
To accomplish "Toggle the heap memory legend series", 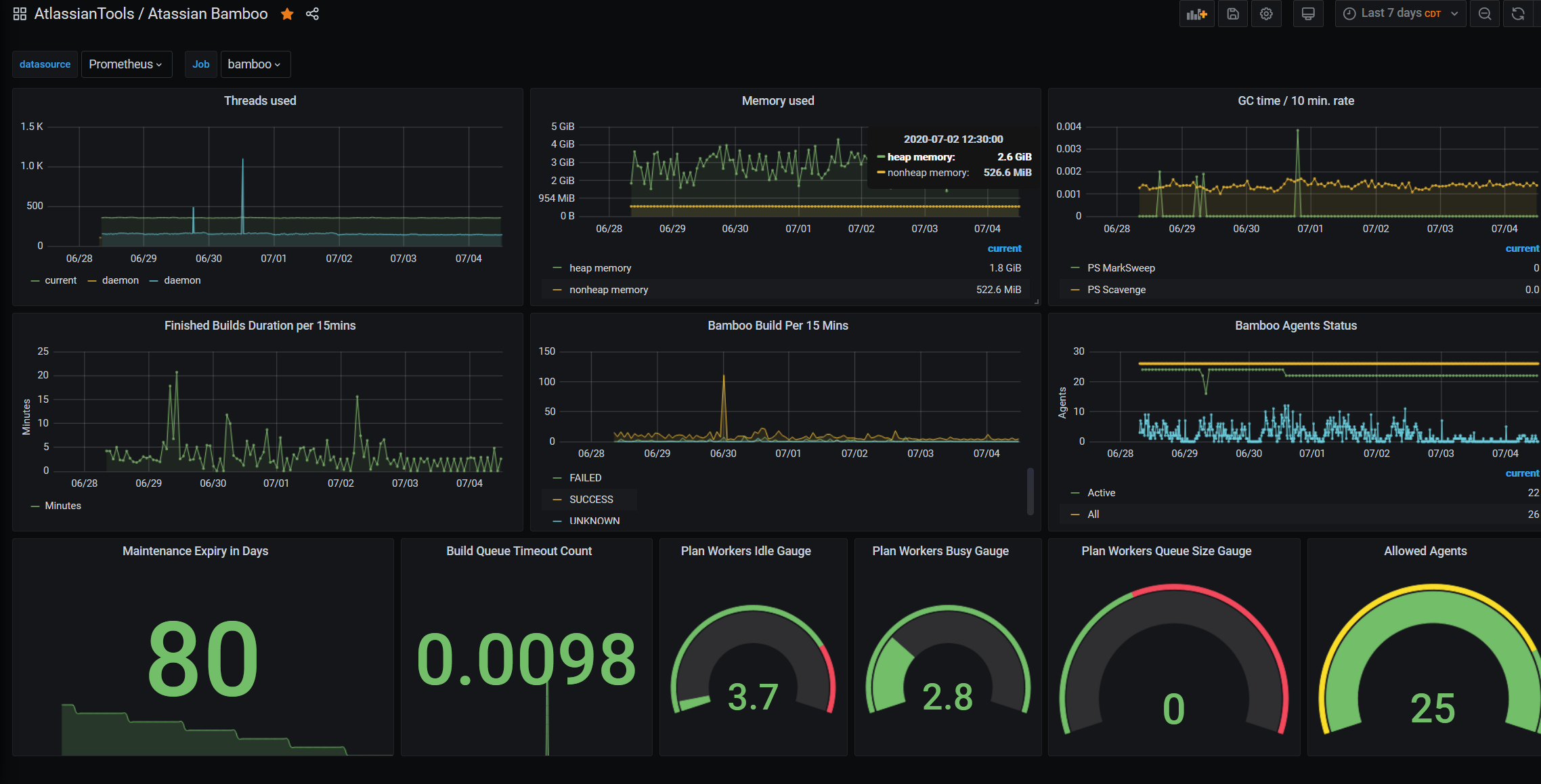I will (x=600, y=268).
